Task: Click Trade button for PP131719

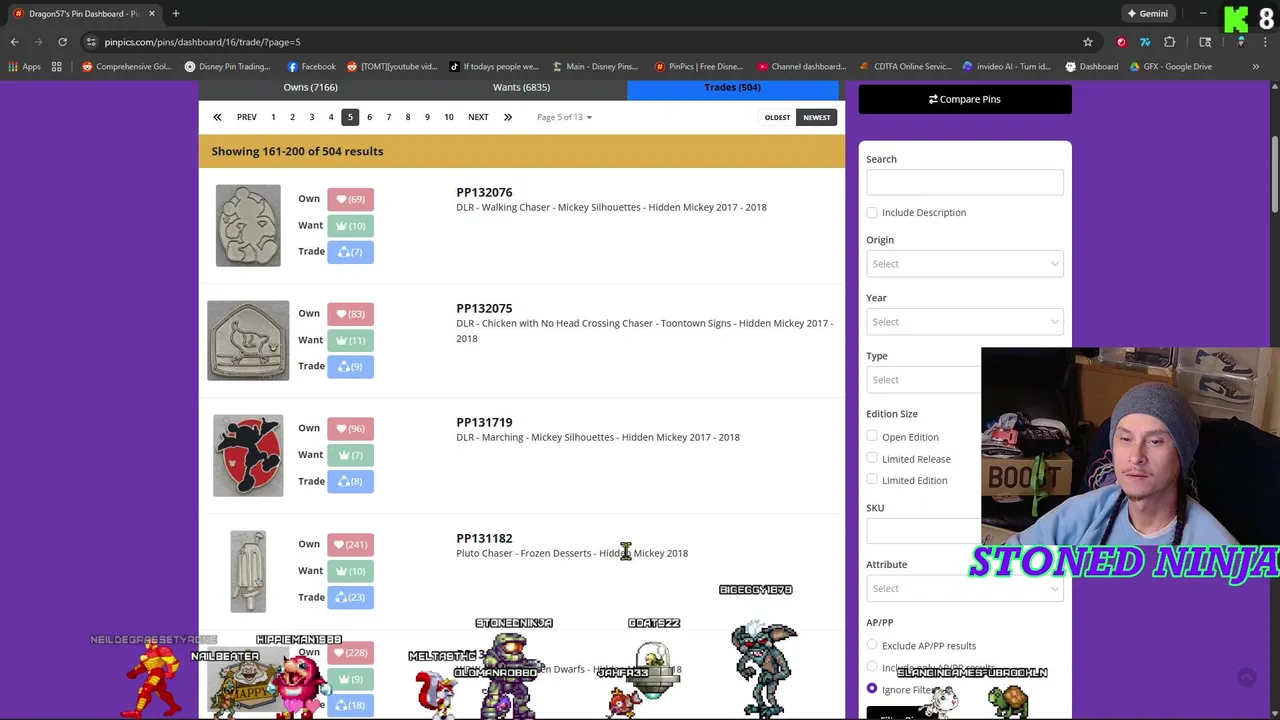Action: [350, 482]
